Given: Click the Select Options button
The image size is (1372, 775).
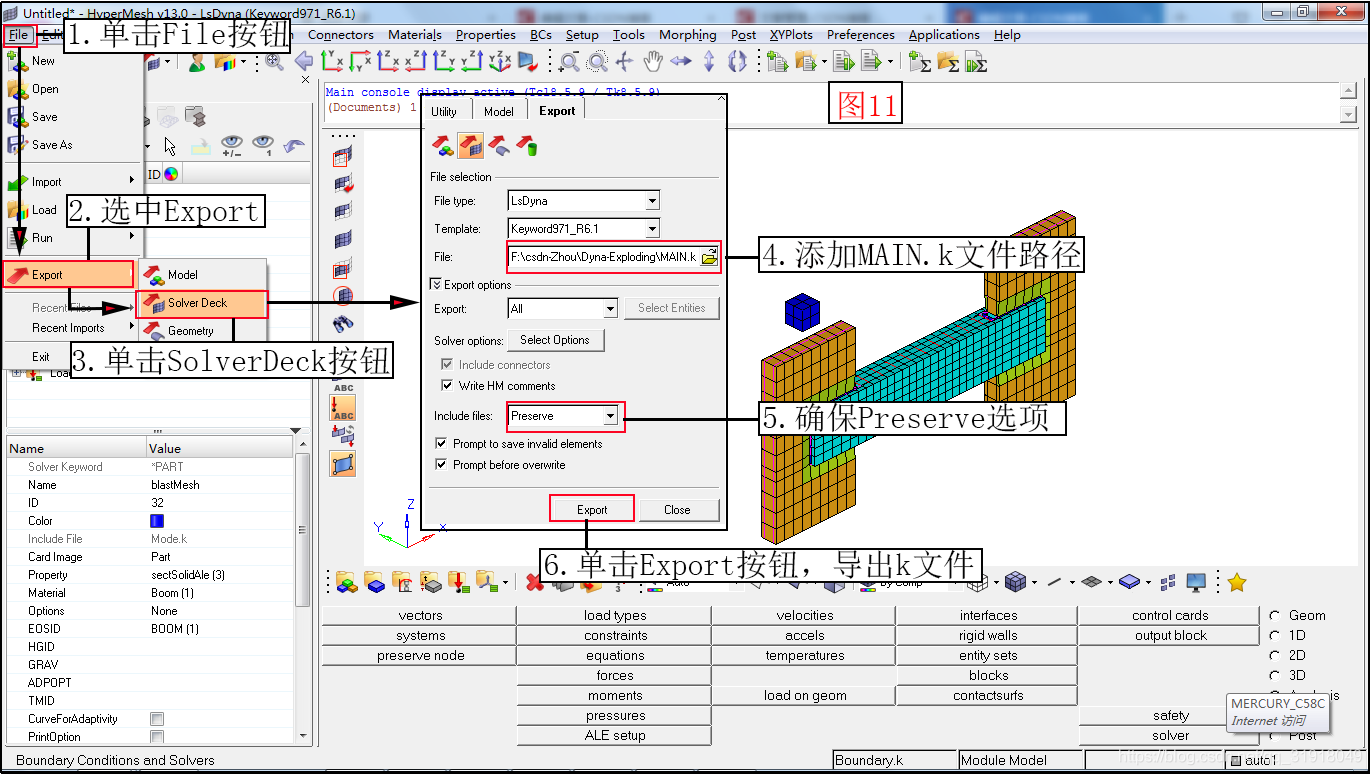Looking at the screenshot, I should pos(555,340).
